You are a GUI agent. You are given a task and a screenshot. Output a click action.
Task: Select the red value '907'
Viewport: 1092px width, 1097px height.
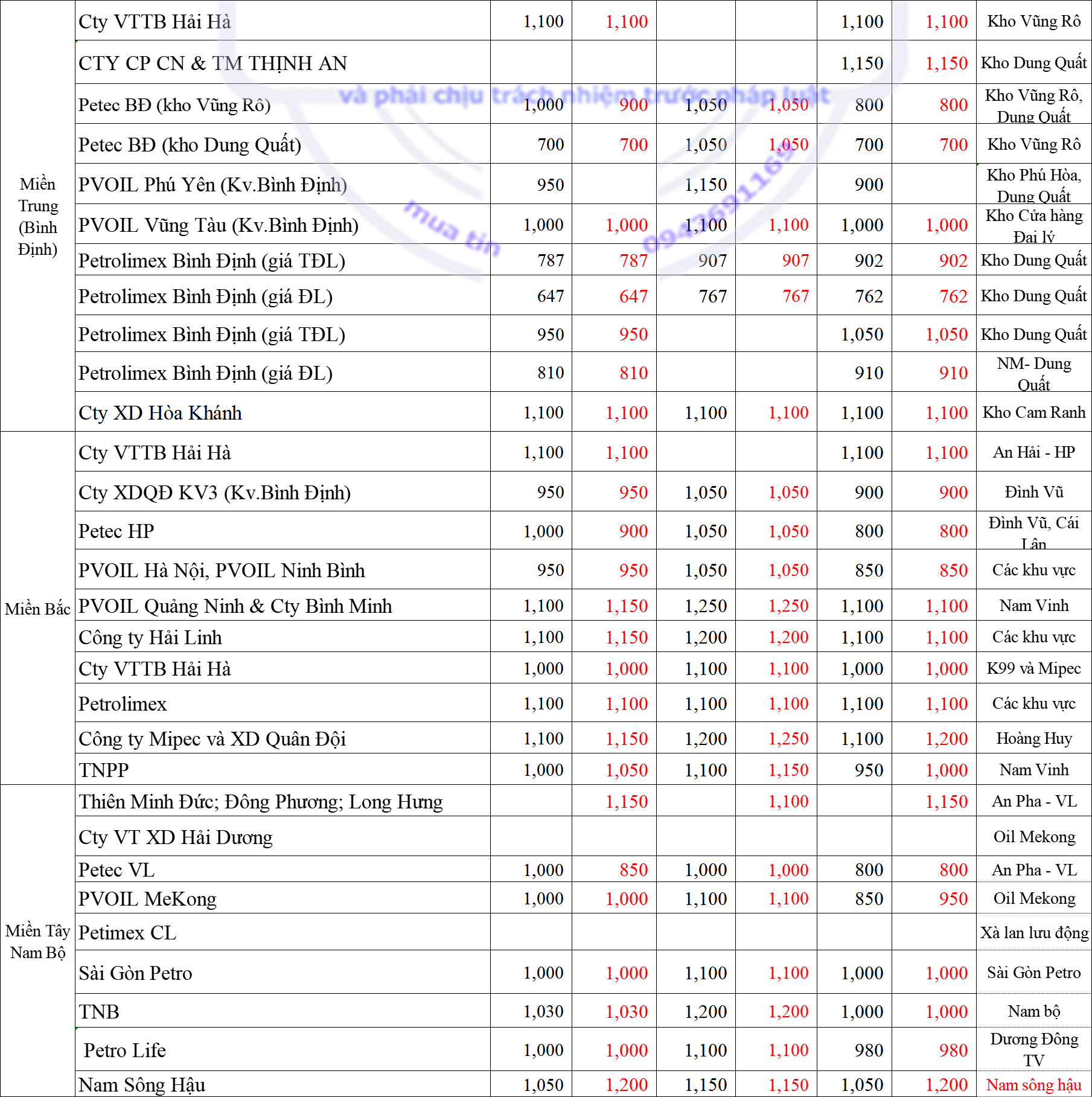(795, 260)
